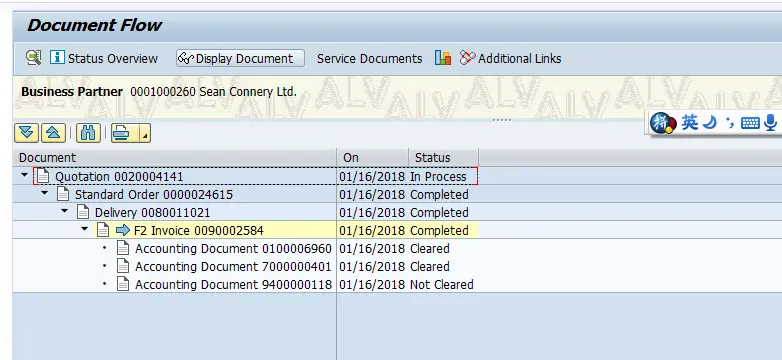Viewport: 782px width, 360px height.
Task: Click the Expand subtree down-arrows button
Action: 26,133
